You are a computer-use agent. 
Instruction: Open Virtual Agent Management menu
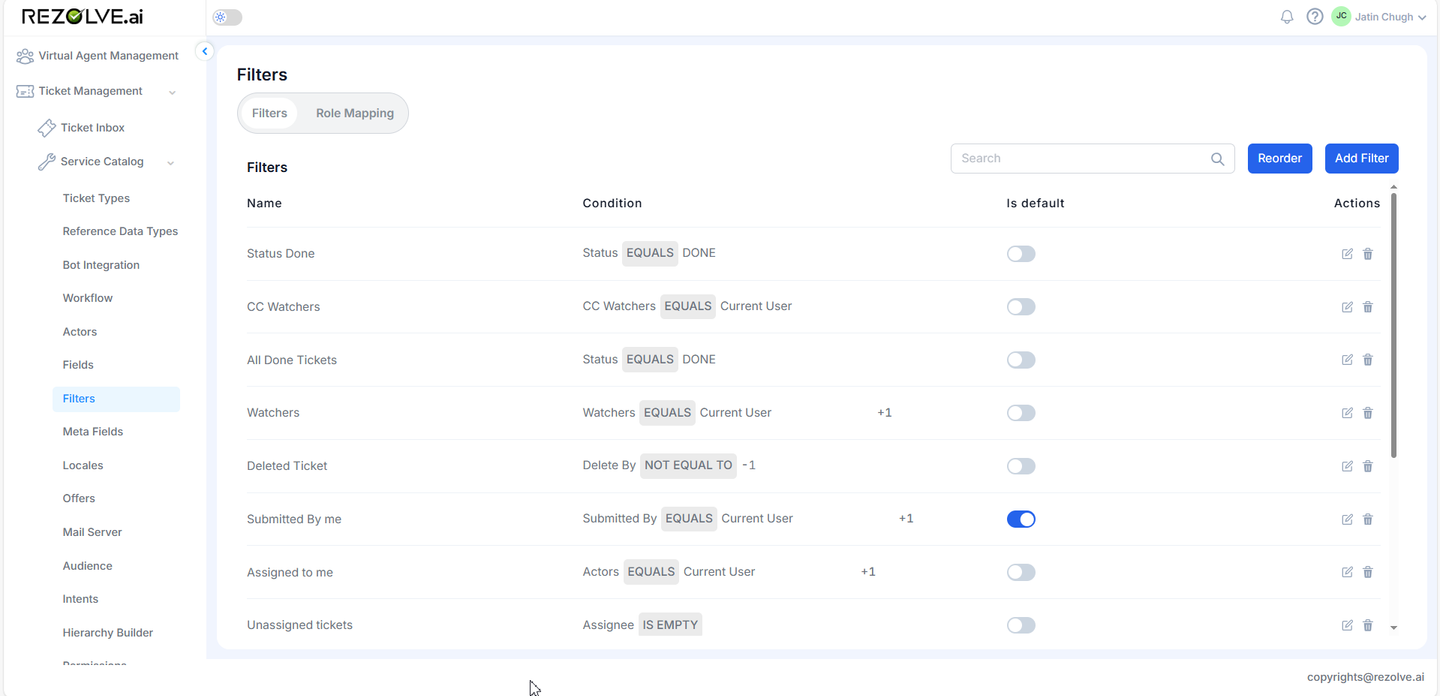pos(98,56)
